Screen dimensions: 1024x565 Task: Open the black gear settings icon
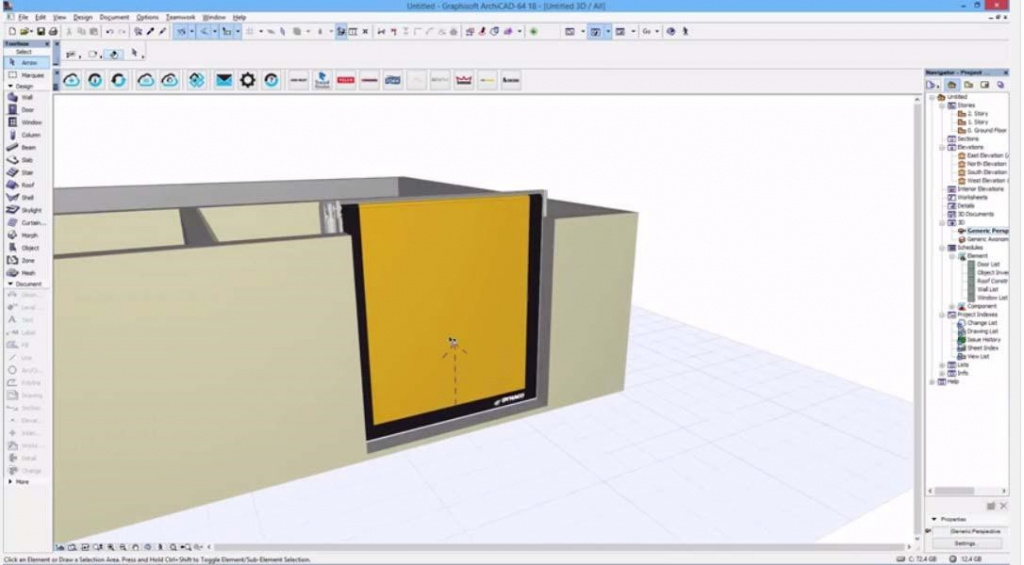click(248, 80)
